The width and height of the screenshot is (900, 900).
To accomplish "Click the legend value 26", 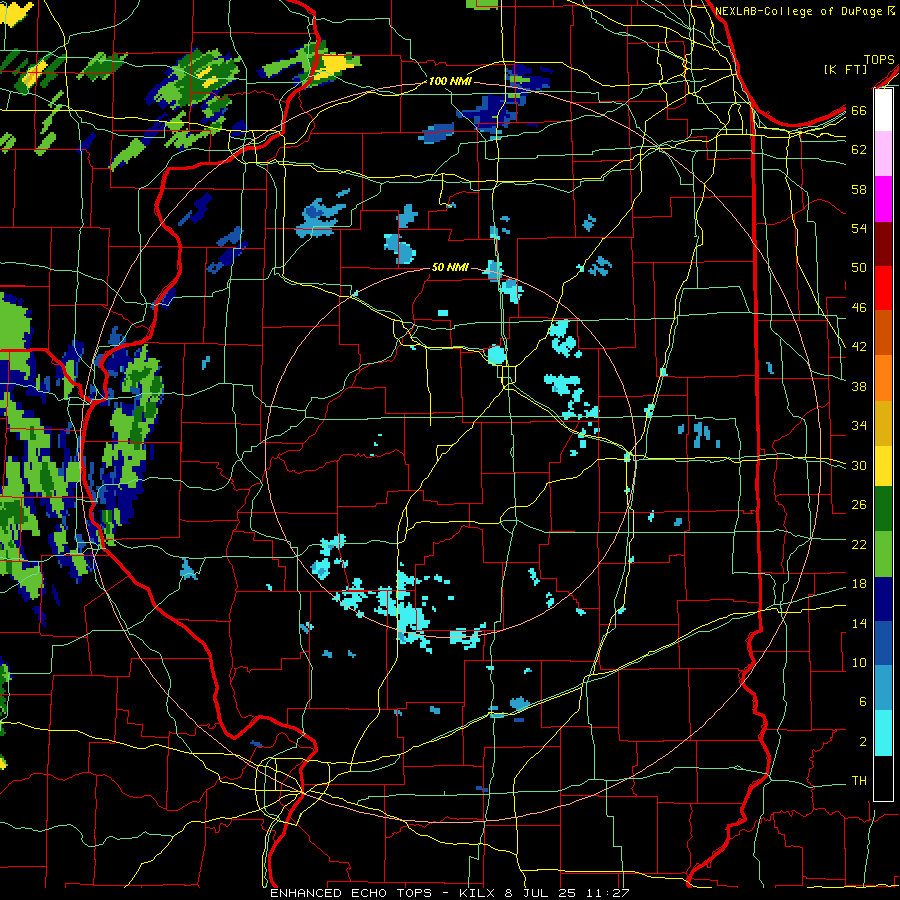I will (x=859, y=505).
